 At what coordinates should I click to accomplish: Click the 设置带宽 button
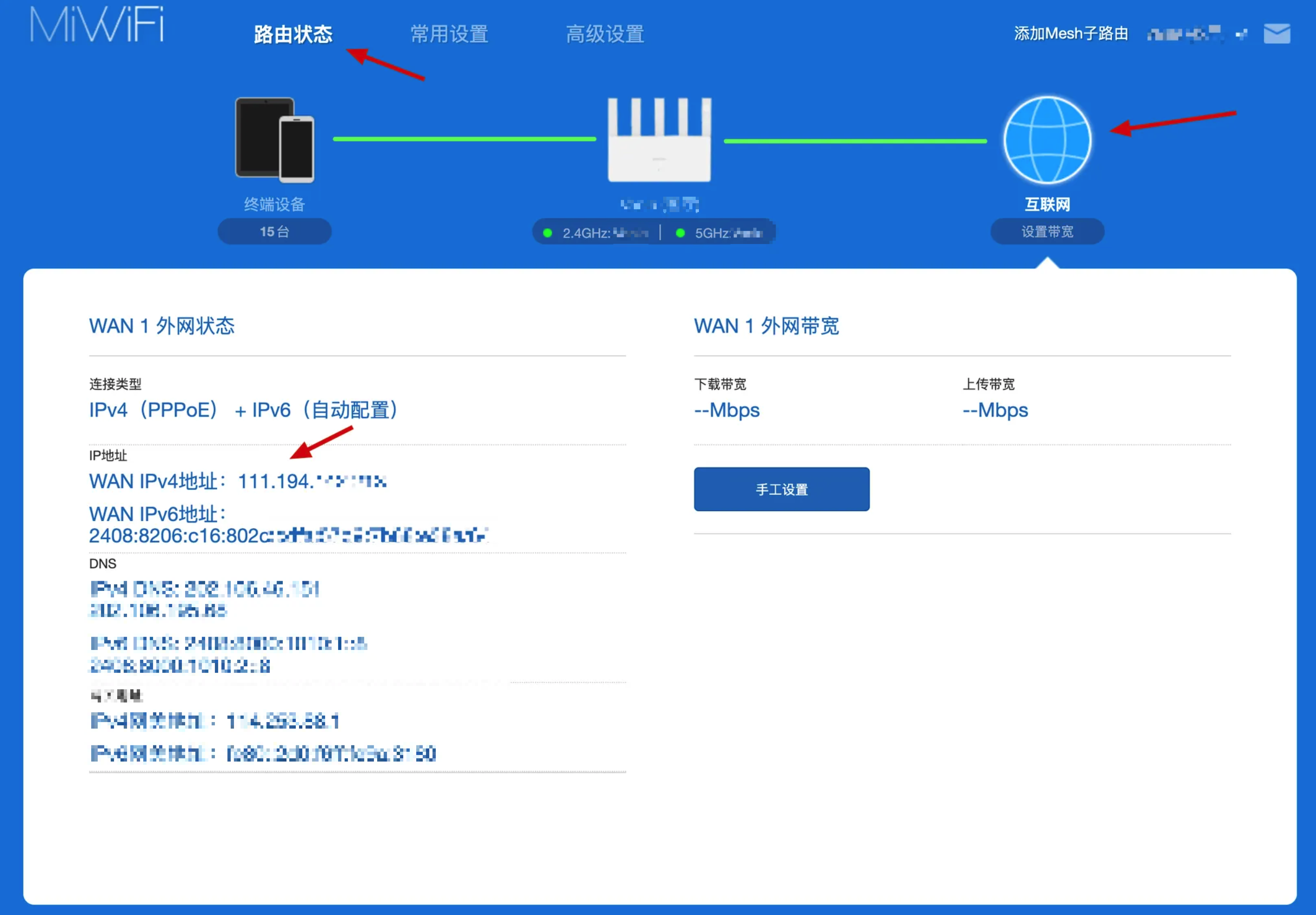pyautogui.click(x=1047, y=232)
